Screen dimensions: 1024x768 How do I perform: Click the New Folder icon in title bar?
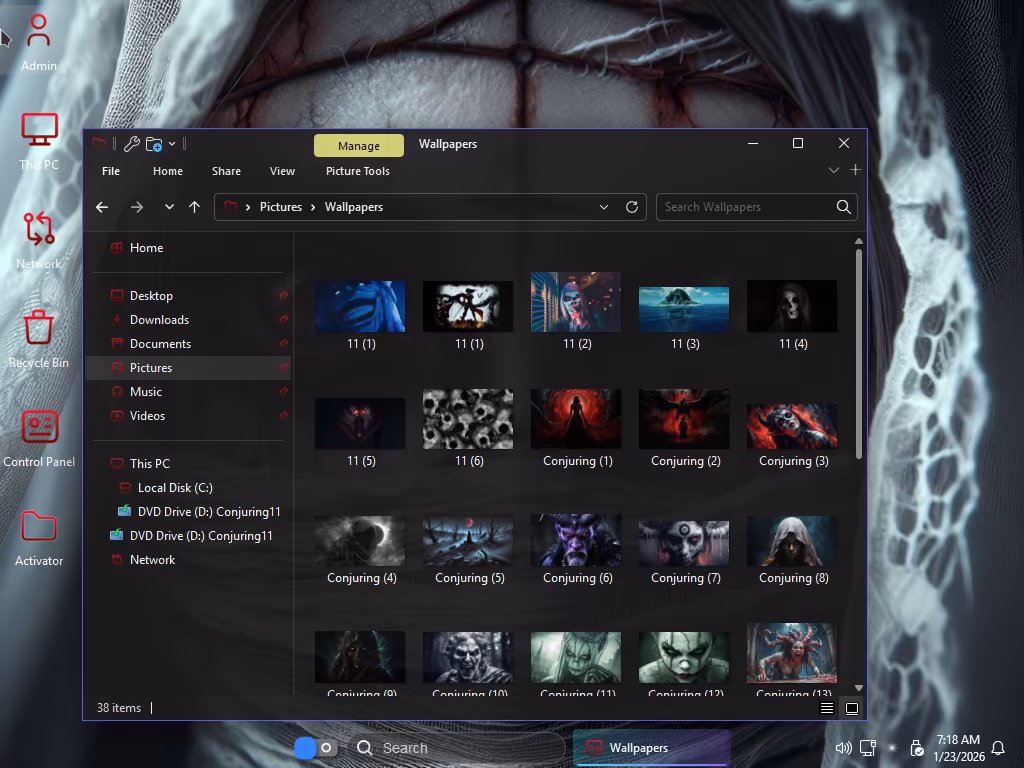(x=153, y=144)
